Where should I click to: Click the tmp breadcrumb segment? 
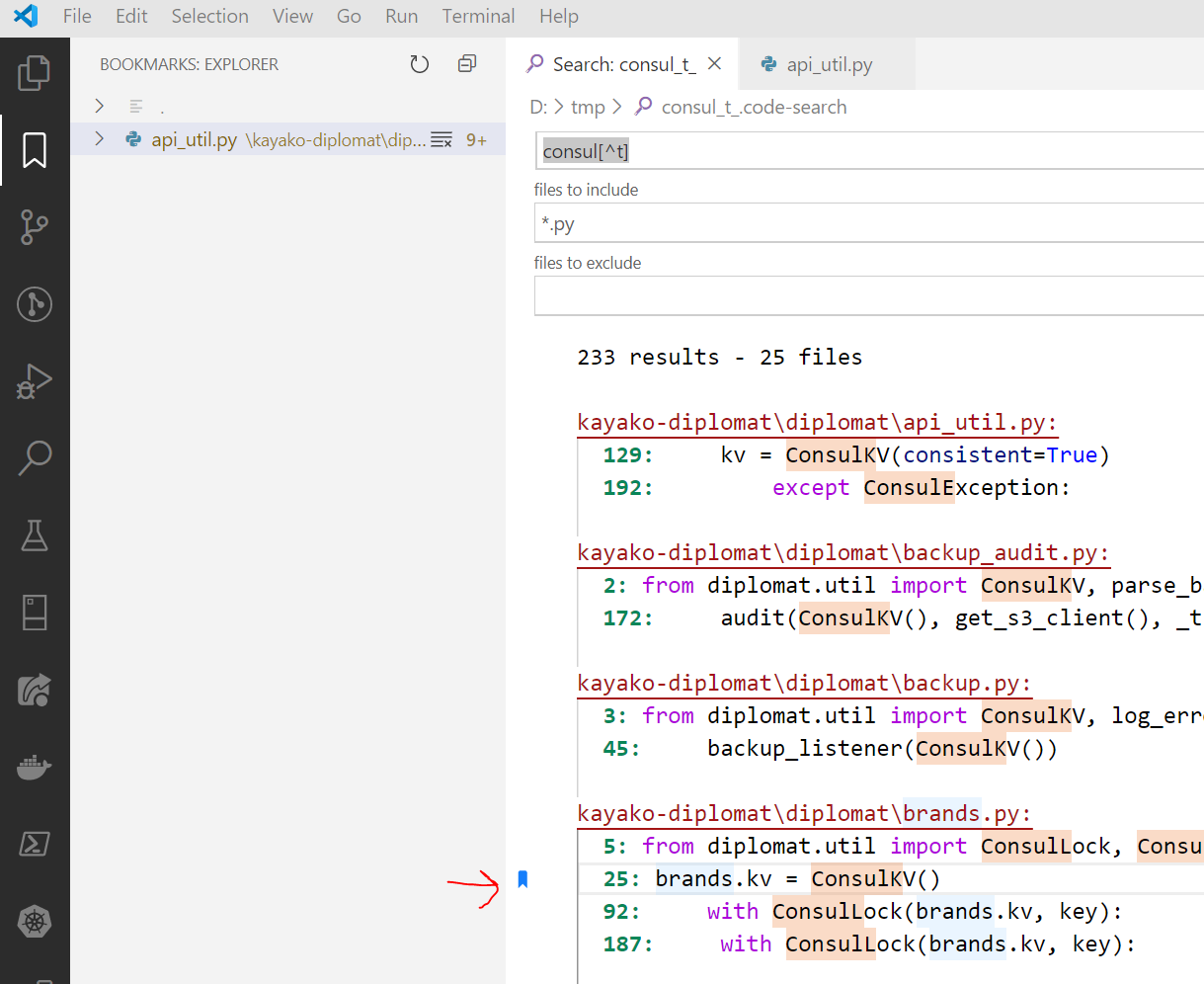(588, 107)
